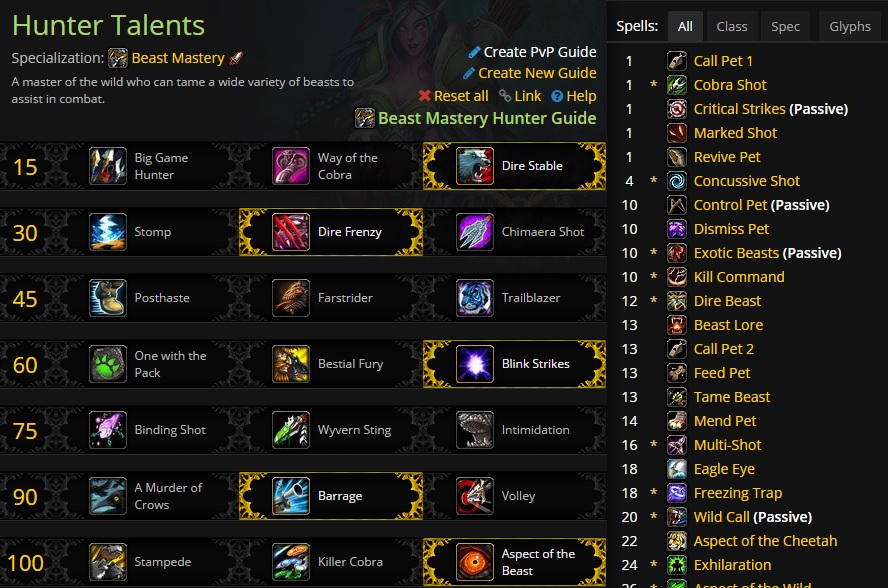The width and height of the screenshot is (888, 588).
Task: Click the Cobra Shot spell icon
Action: coord(675,85)
